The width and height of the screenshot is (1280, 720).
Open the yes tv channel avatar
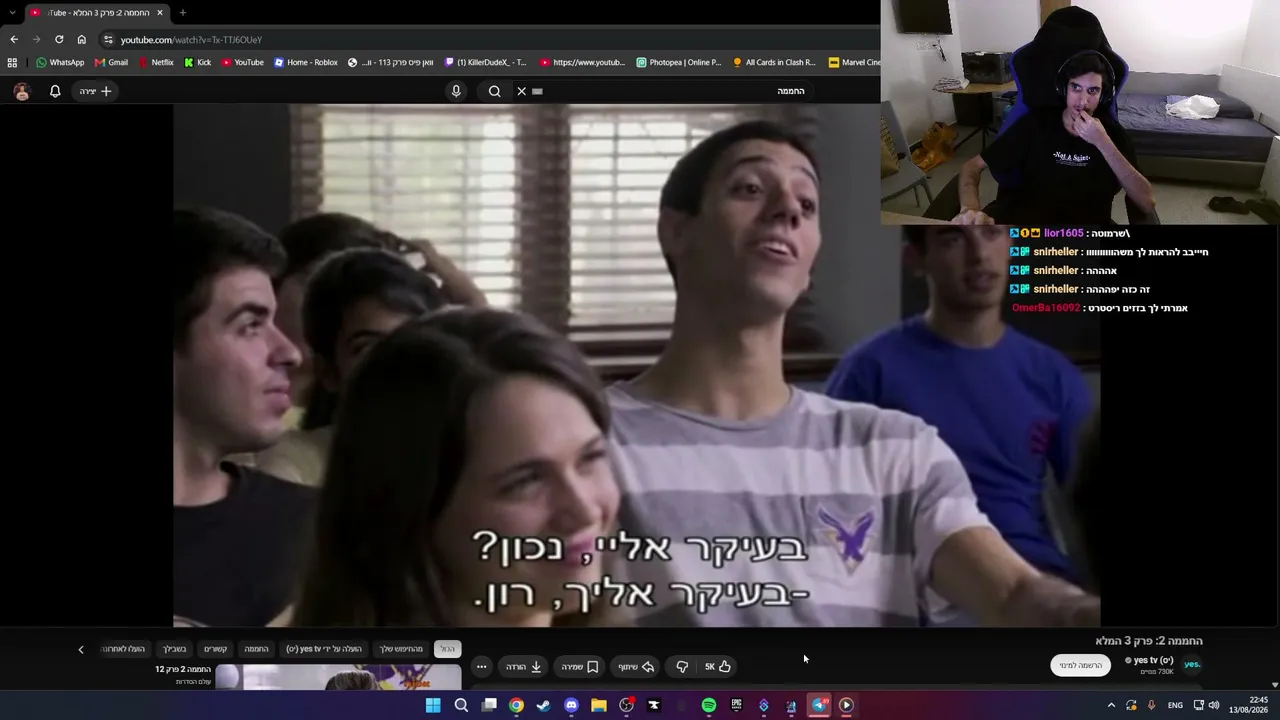[1192, 664]
